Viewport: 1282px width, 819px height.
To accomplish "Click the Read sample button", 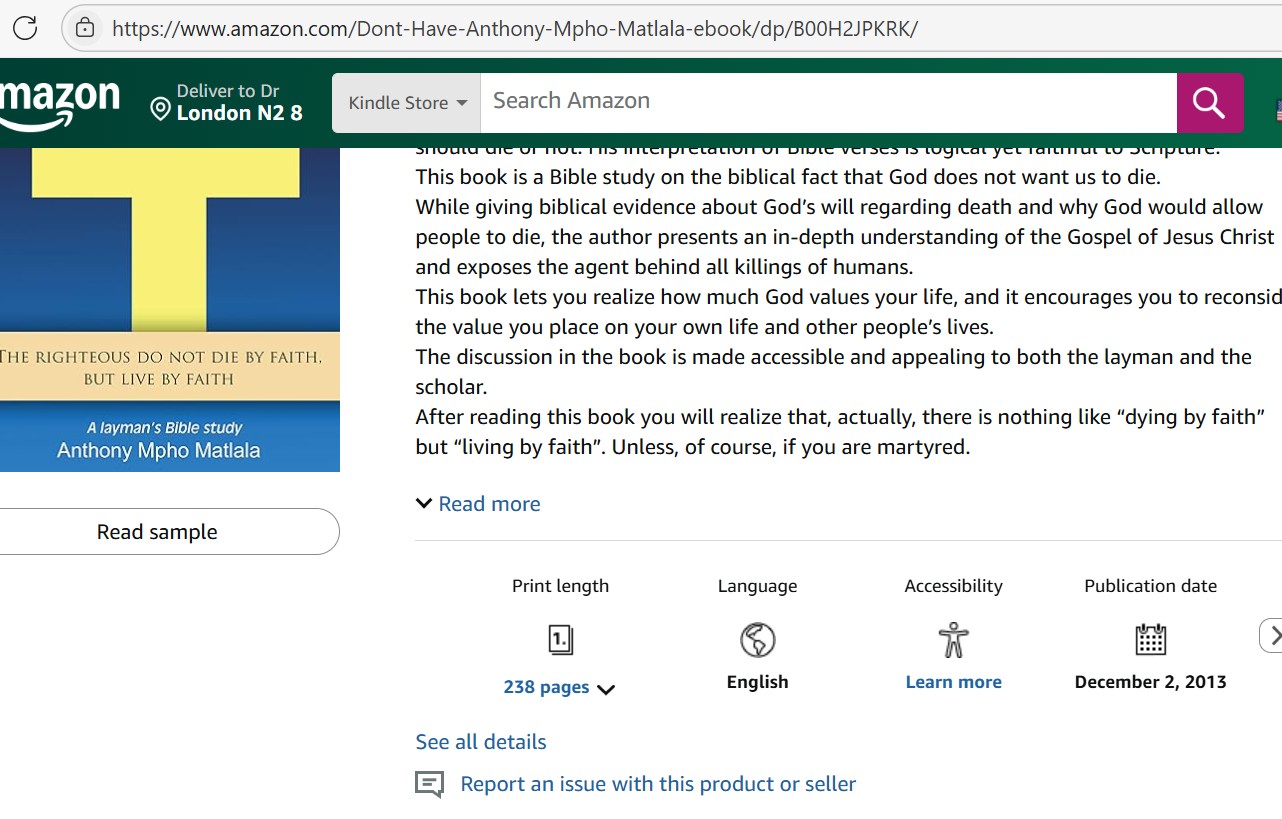I will [x=157, y=532].
